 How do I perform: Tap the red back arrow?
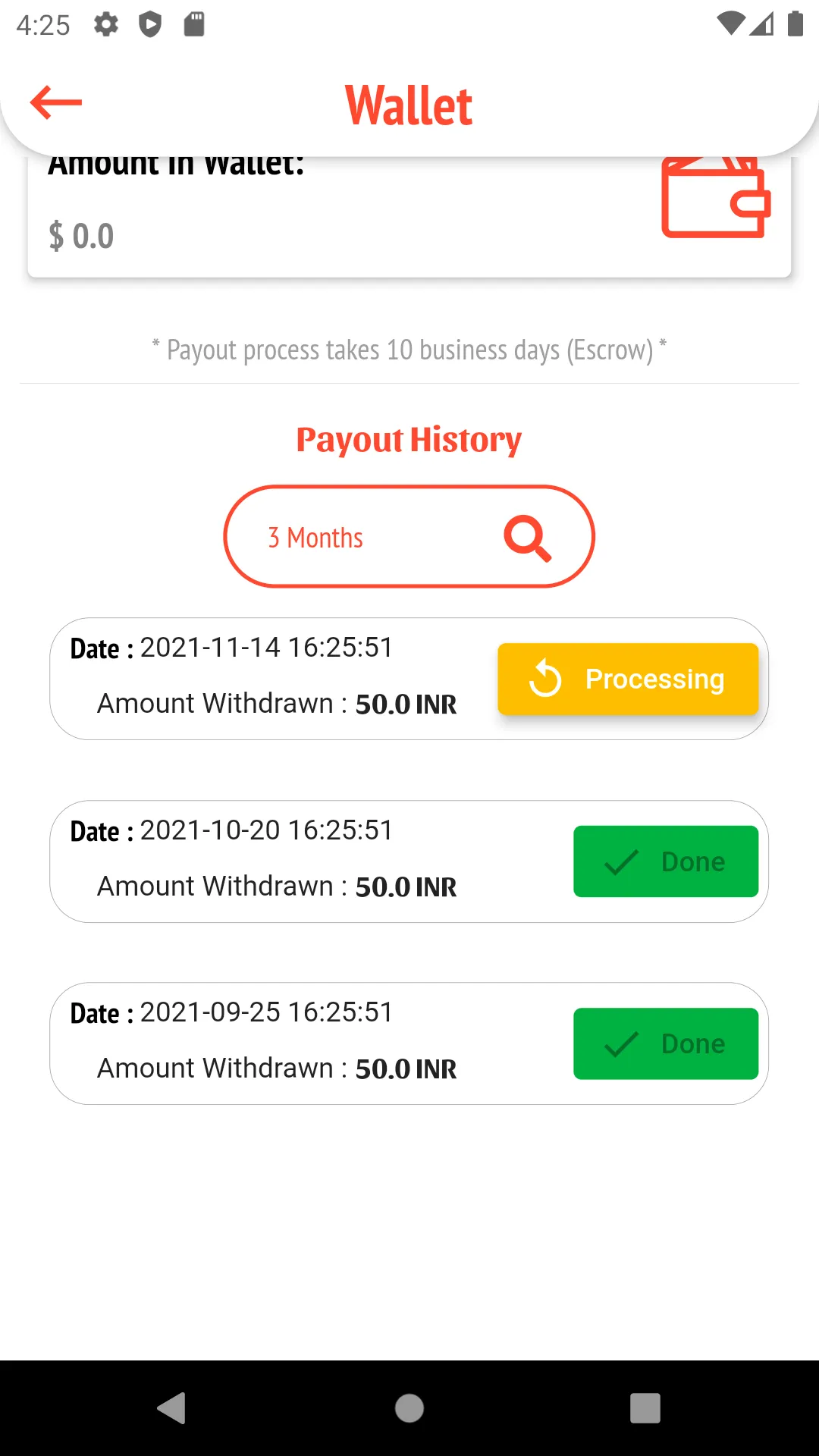56,102
